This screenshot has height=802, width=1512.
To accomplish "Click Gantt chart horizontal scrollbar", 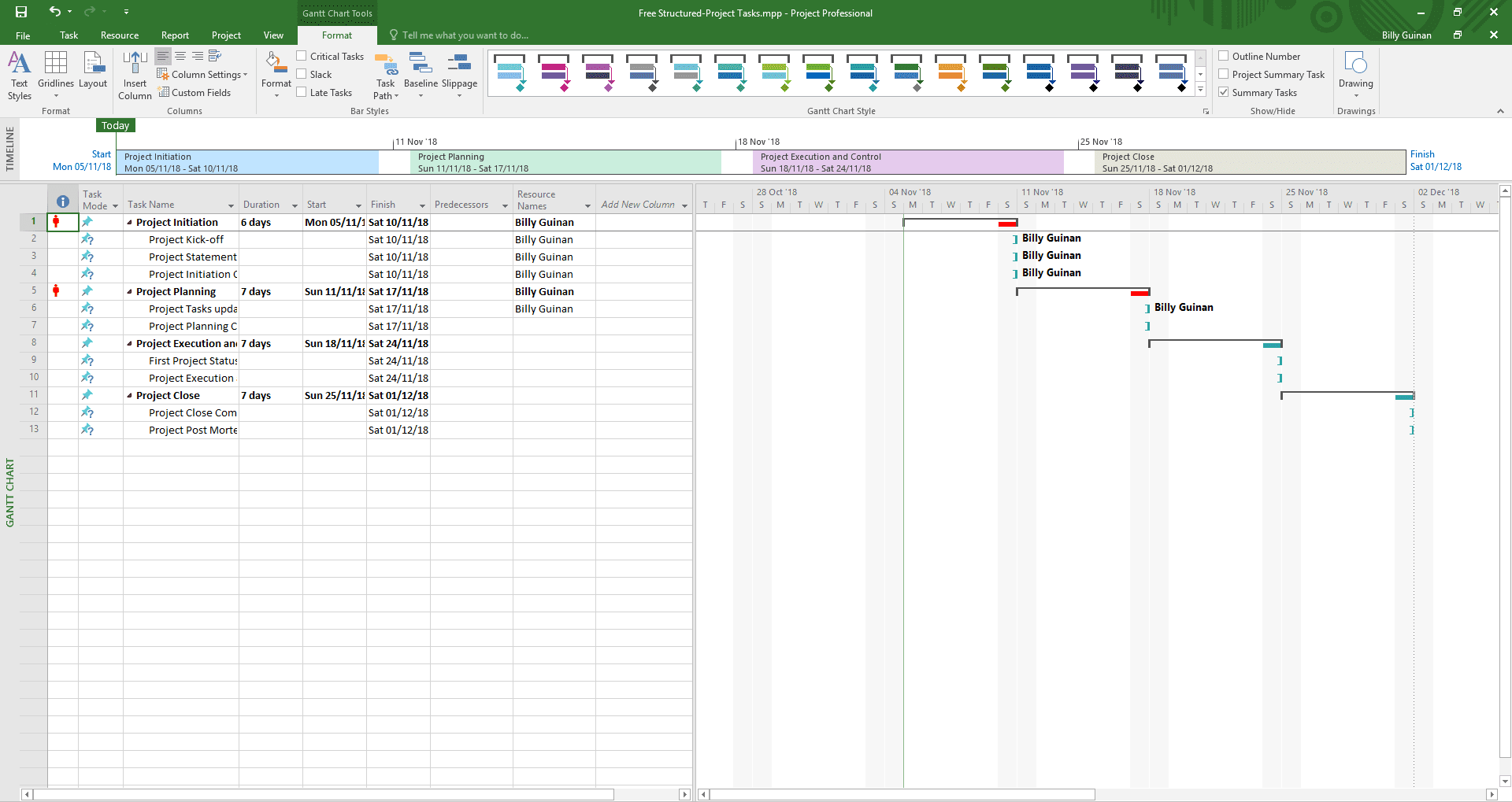I will [x=902, y=794].
